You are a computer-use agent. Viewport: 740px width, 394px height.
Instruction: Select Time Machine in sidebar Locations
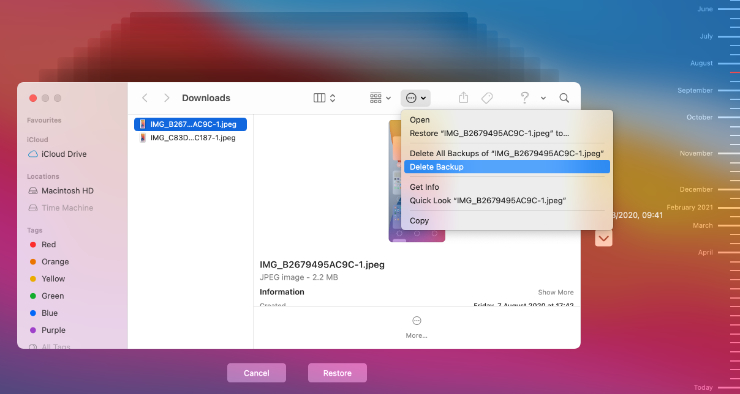[x=60, y=208]
